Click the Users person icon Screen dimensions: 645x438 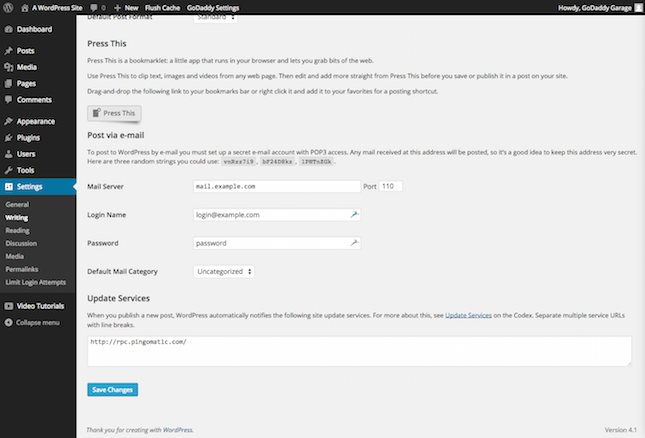coord(8,154)
